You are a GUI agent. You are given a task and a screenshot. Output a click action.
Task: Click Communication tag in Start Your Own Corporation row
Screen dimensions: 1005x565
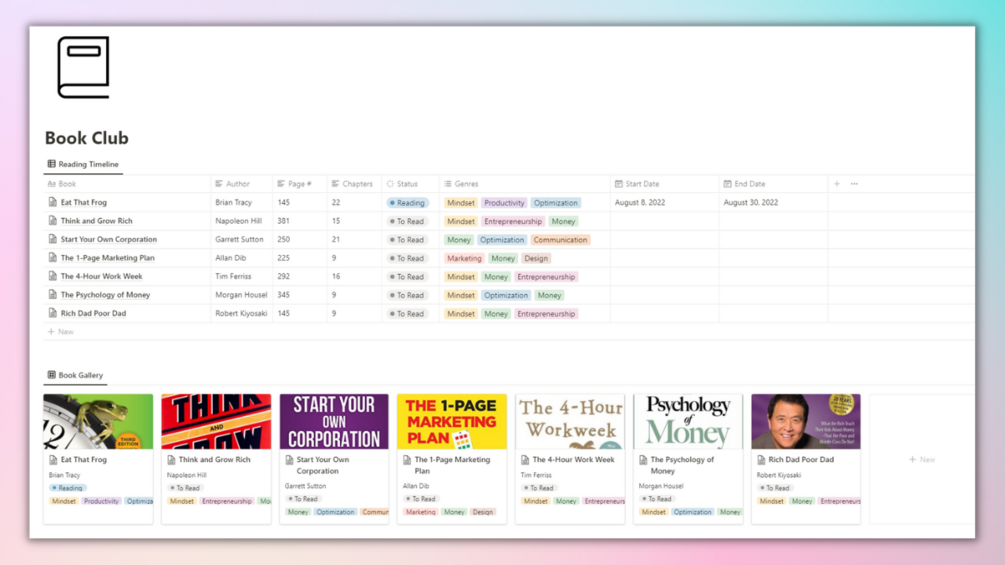point(560,240)
